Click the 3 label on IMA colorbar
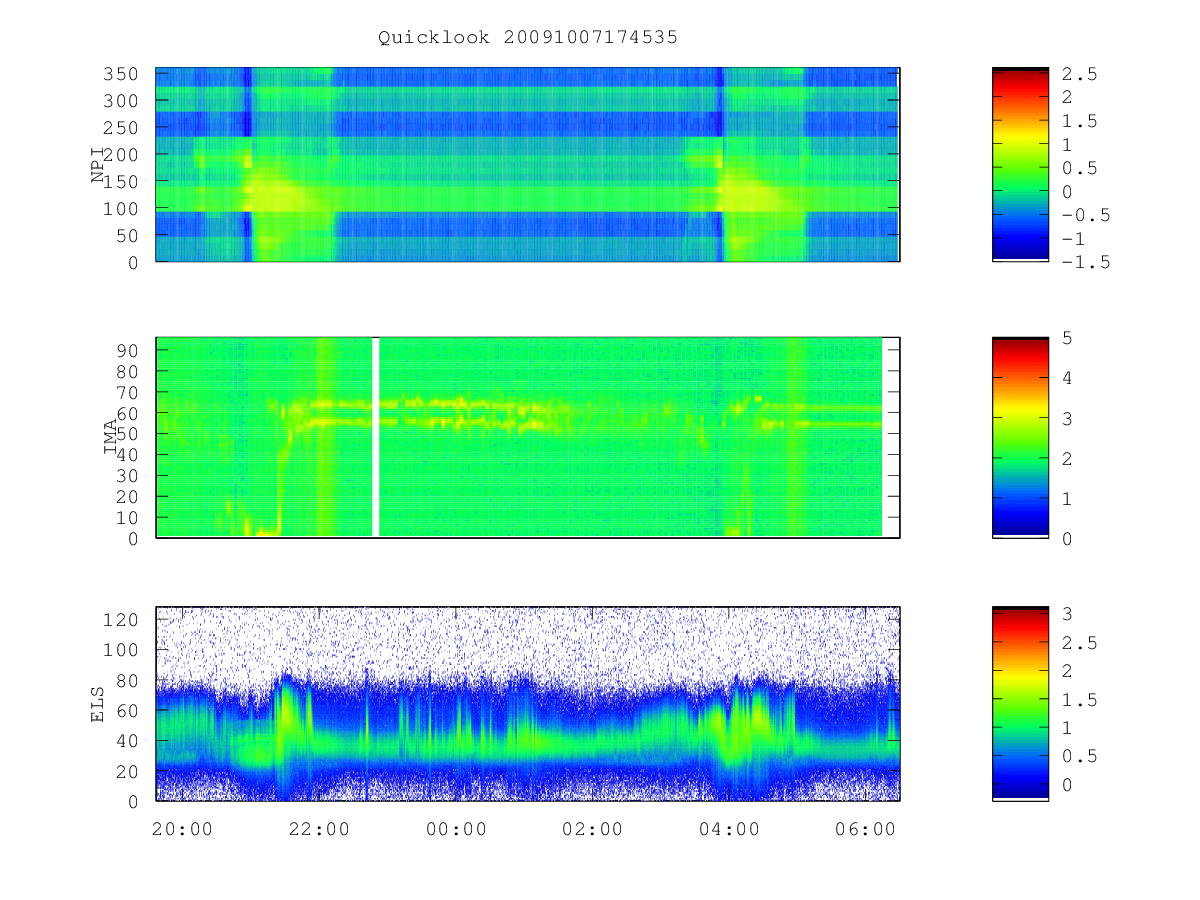The width and height of the screenshot is (1200, 900). tap(1068, 418)
